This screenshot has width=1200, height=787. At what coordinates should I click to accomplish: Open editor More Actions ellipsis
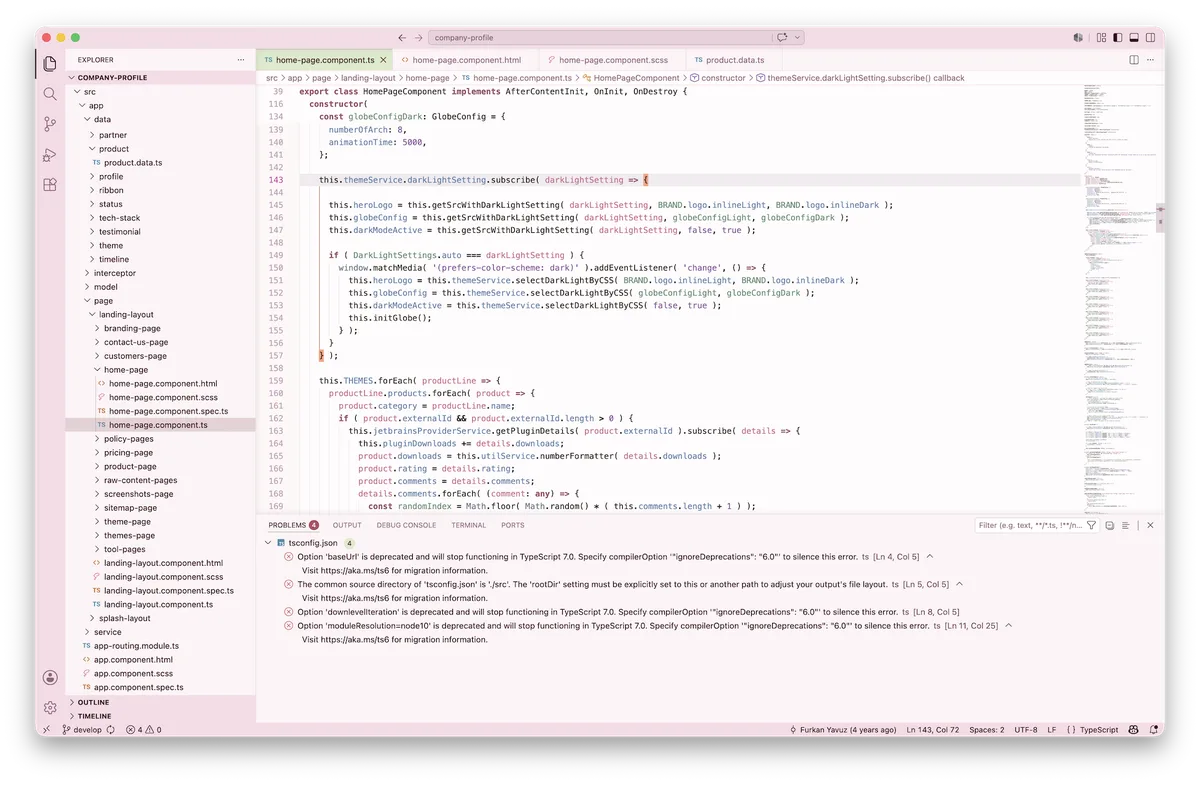1151,60
